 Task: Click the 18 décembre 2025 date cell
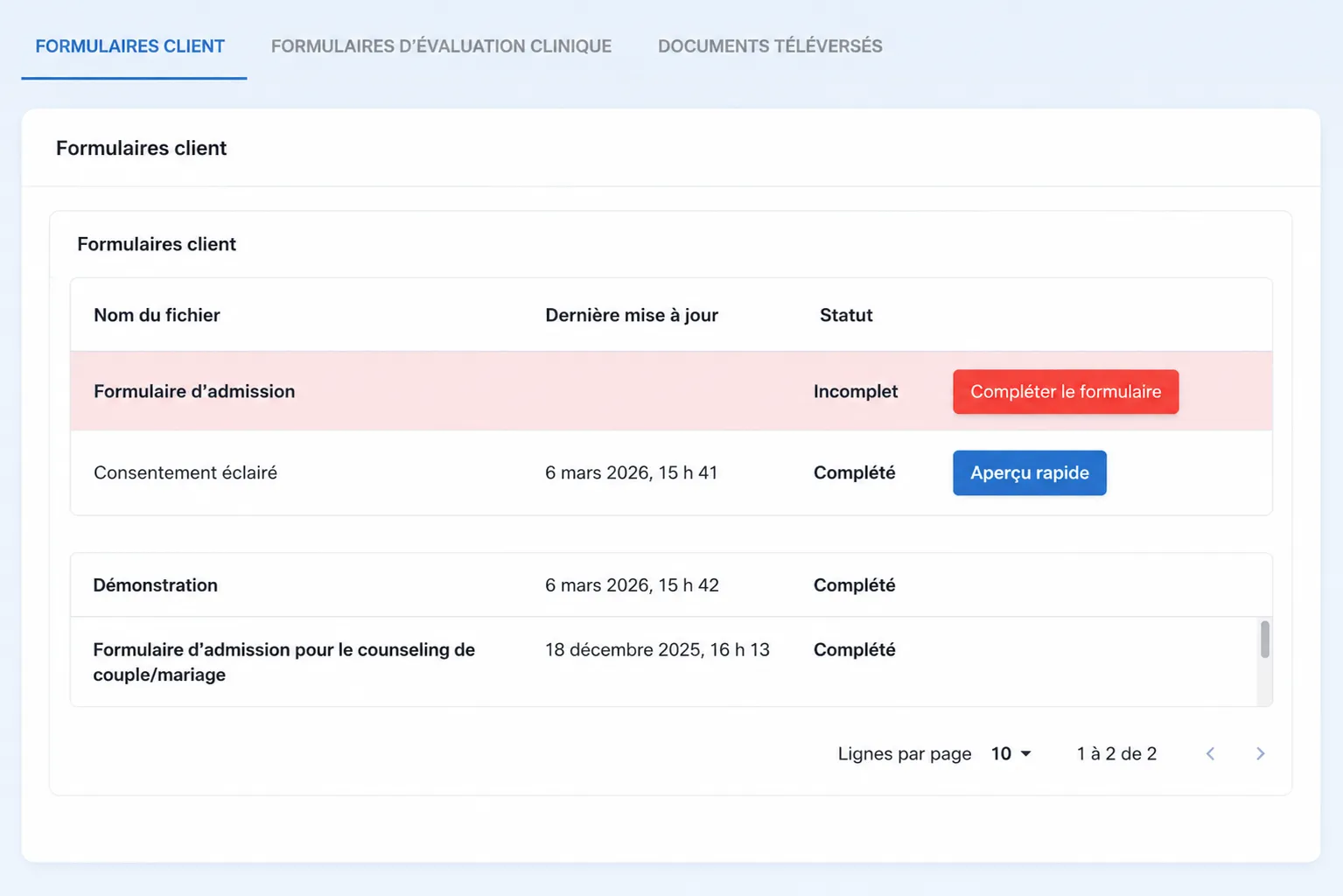pyautogui.click(x=657, y=649)
